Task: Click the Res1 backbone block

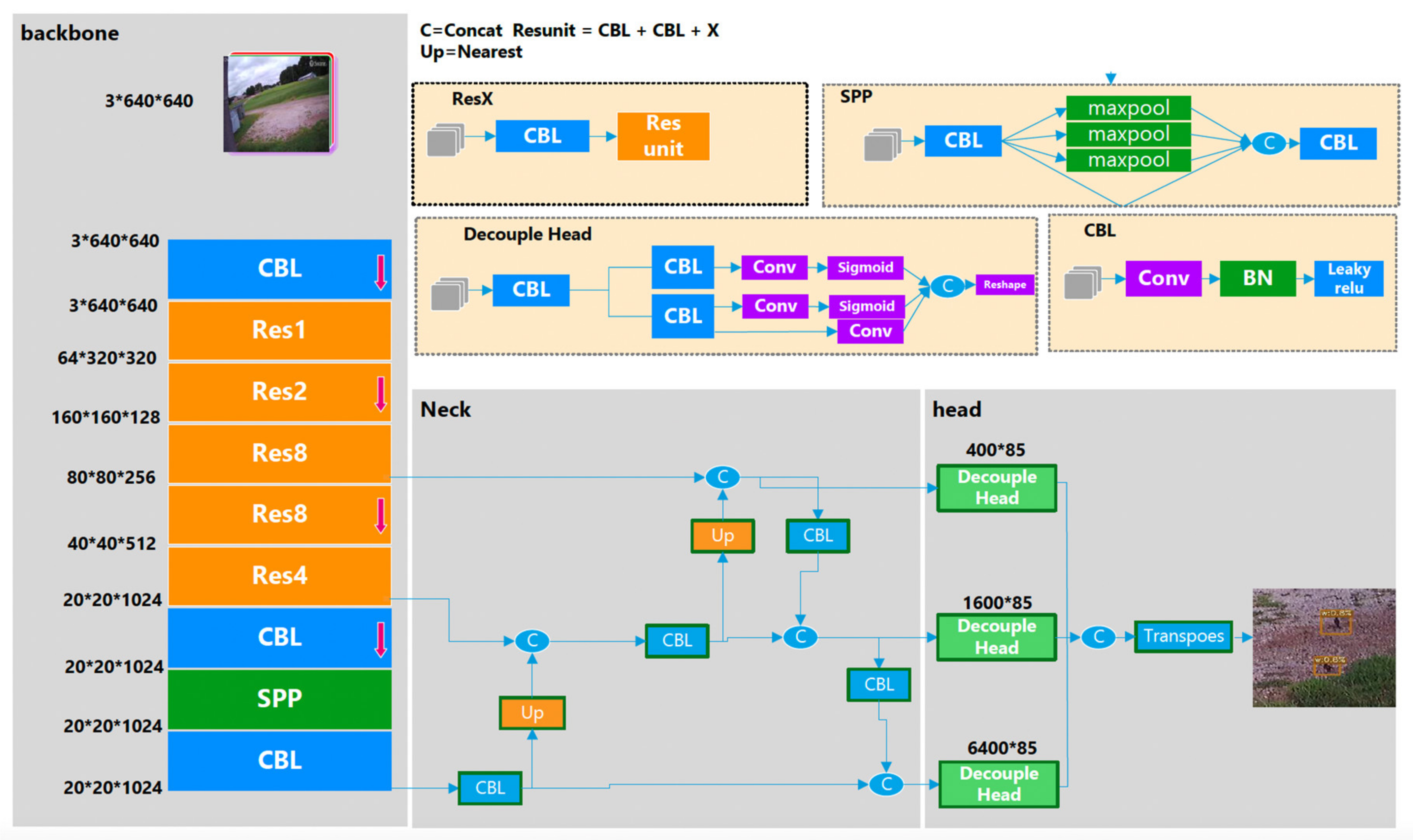Action: [279, 330]
